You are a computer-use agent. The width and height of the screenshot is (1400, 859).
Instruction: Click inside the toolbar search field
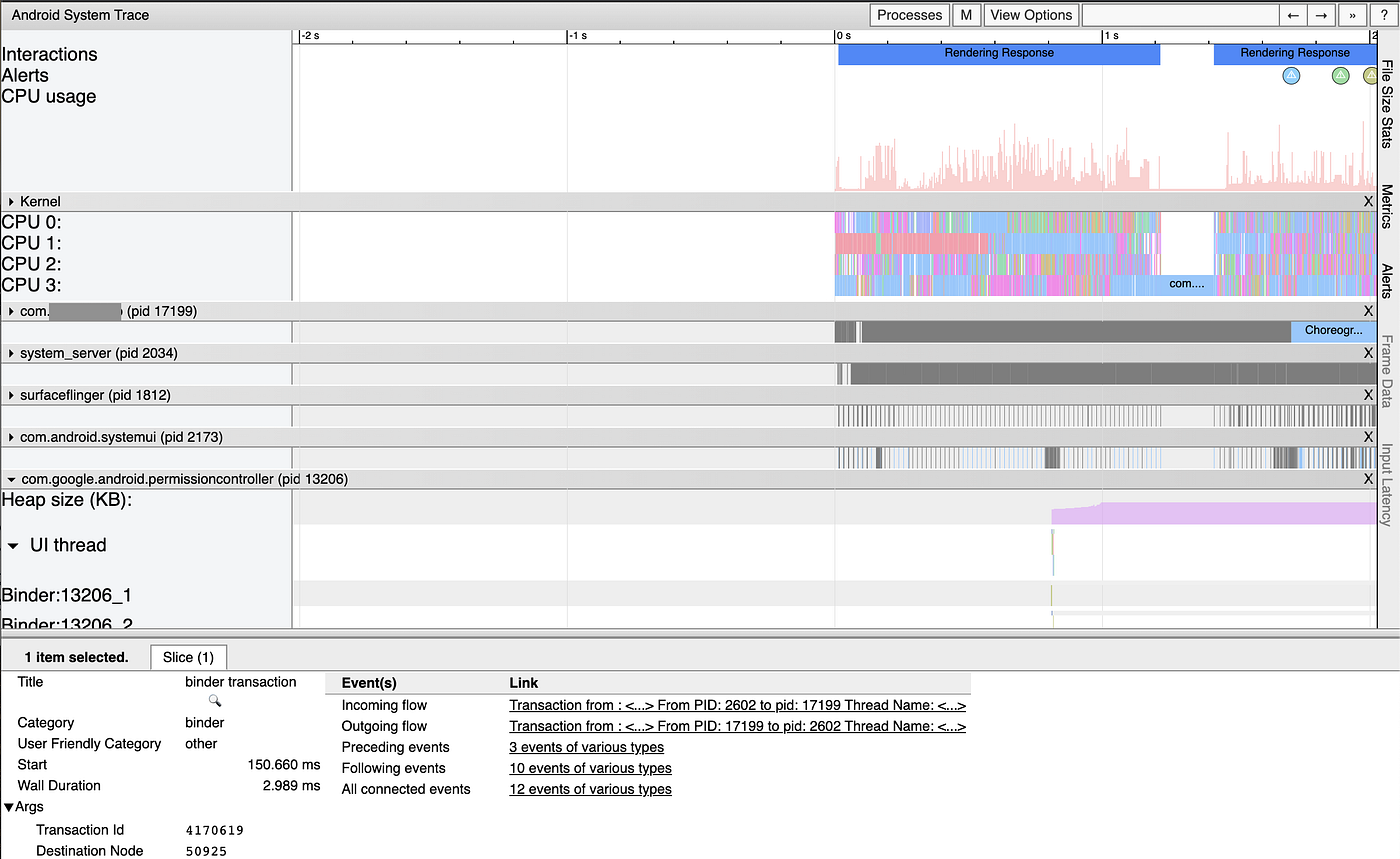pos(1180,15)
